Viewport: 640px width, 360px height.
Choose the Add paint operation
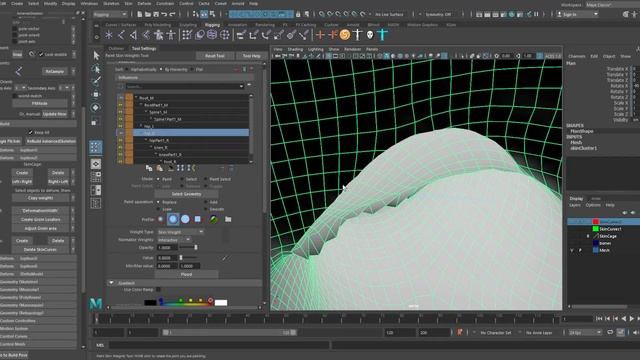(206, 202)
